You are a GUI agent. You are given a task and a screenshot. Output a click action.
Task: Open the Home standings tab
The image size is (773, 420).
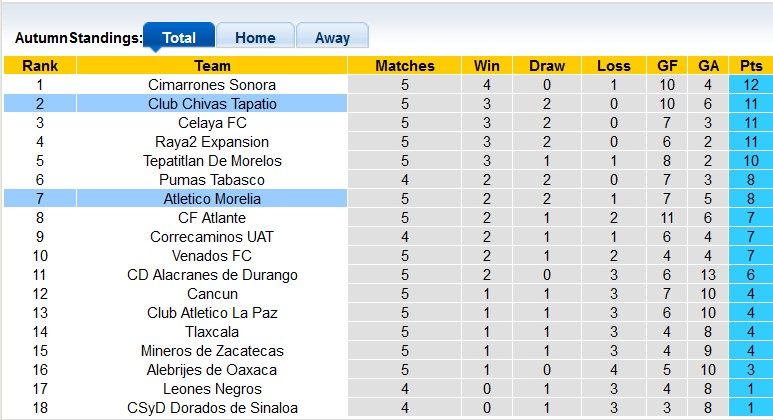[x=255, y=38]
